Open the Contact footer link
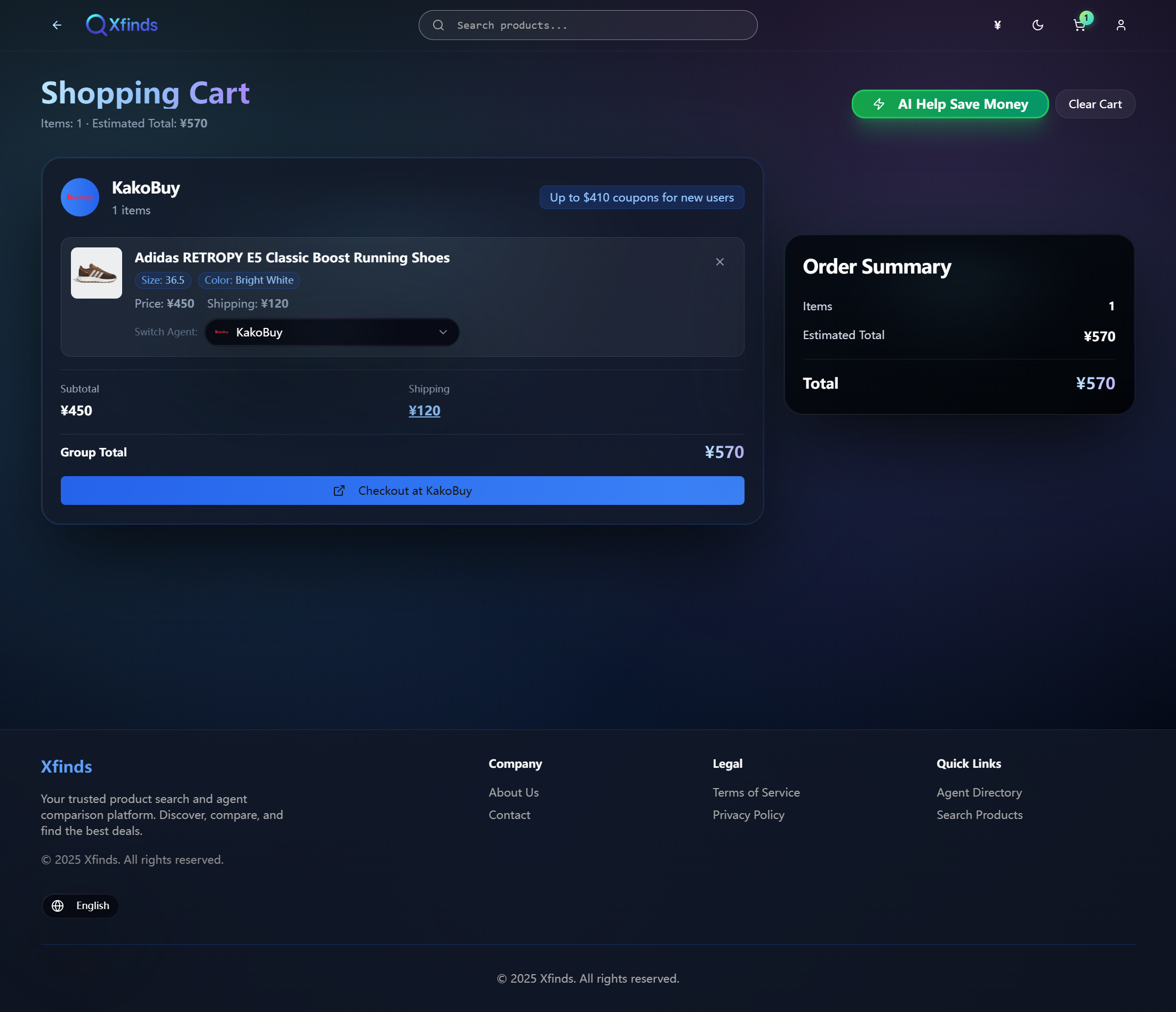Viewport: 1176px width, 1012px height. [510, 815]
